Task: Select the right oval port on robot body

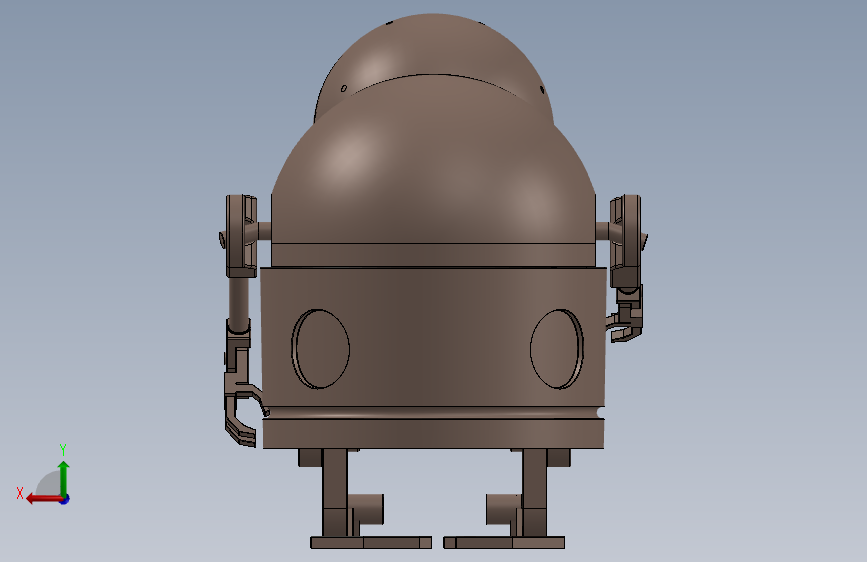Action: (557, 349)
